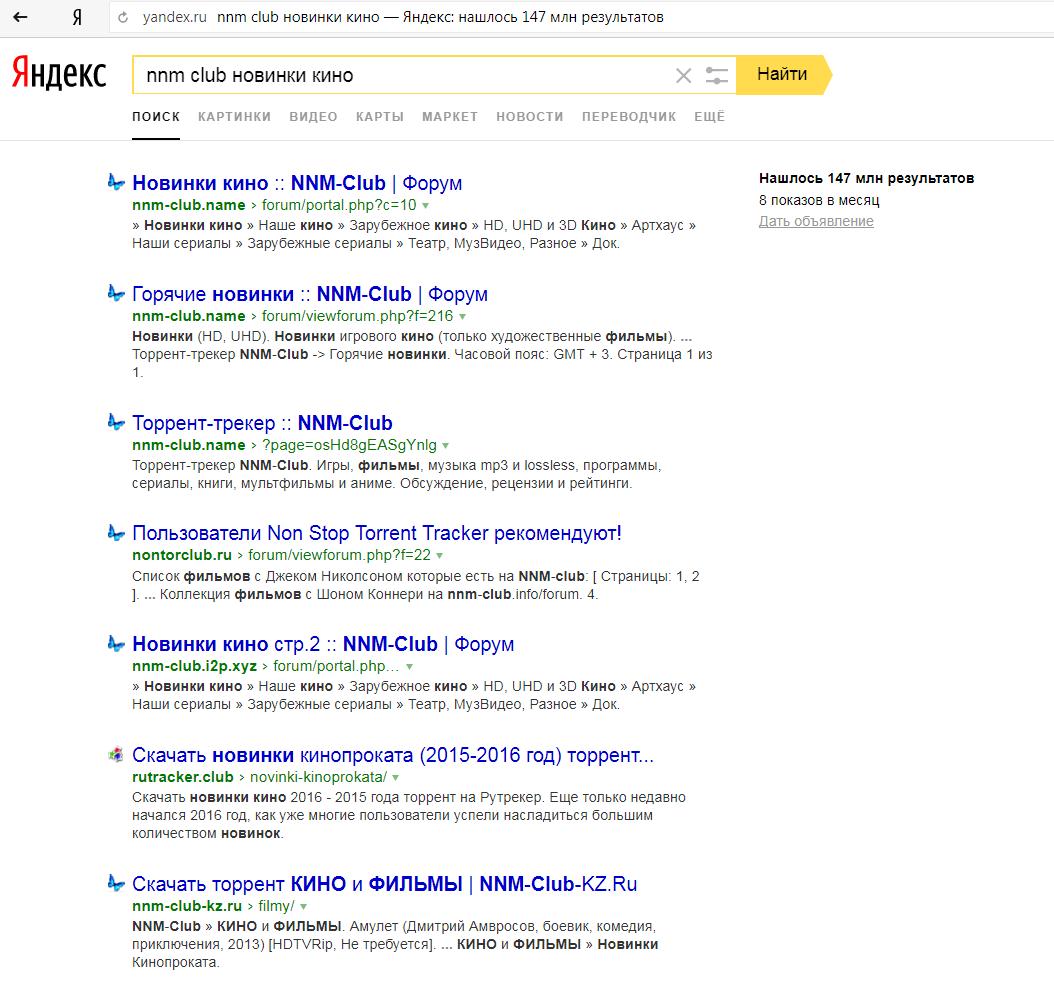The height and width of the screenshot is (1000, 1054).
Task: Clear the search query with the X icon
Action: click(x=684, y=75)
